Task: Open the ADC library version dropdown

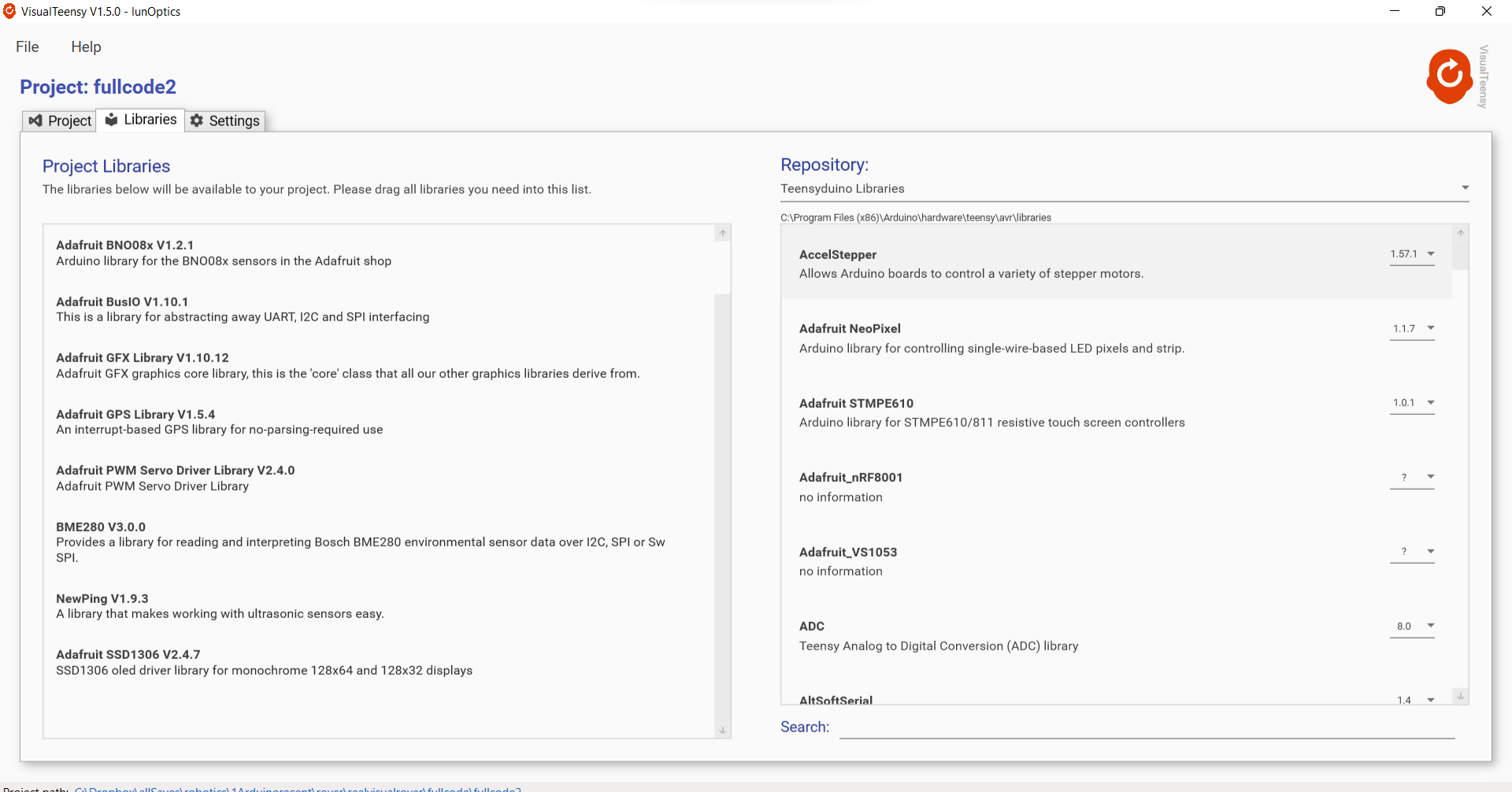Action: [1431, 625]
